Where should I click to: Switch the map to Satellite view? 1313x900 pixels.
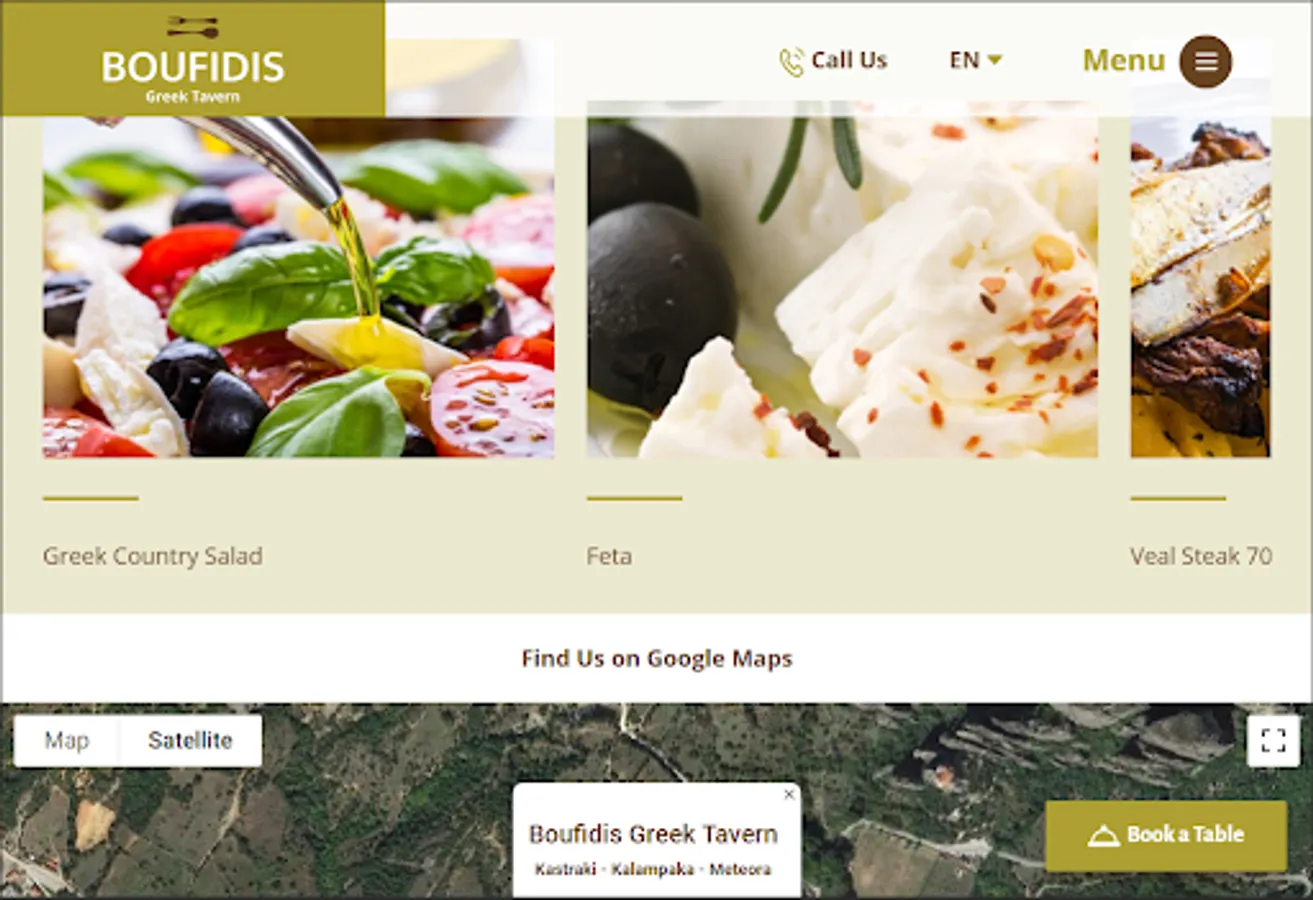pos(190,740)
